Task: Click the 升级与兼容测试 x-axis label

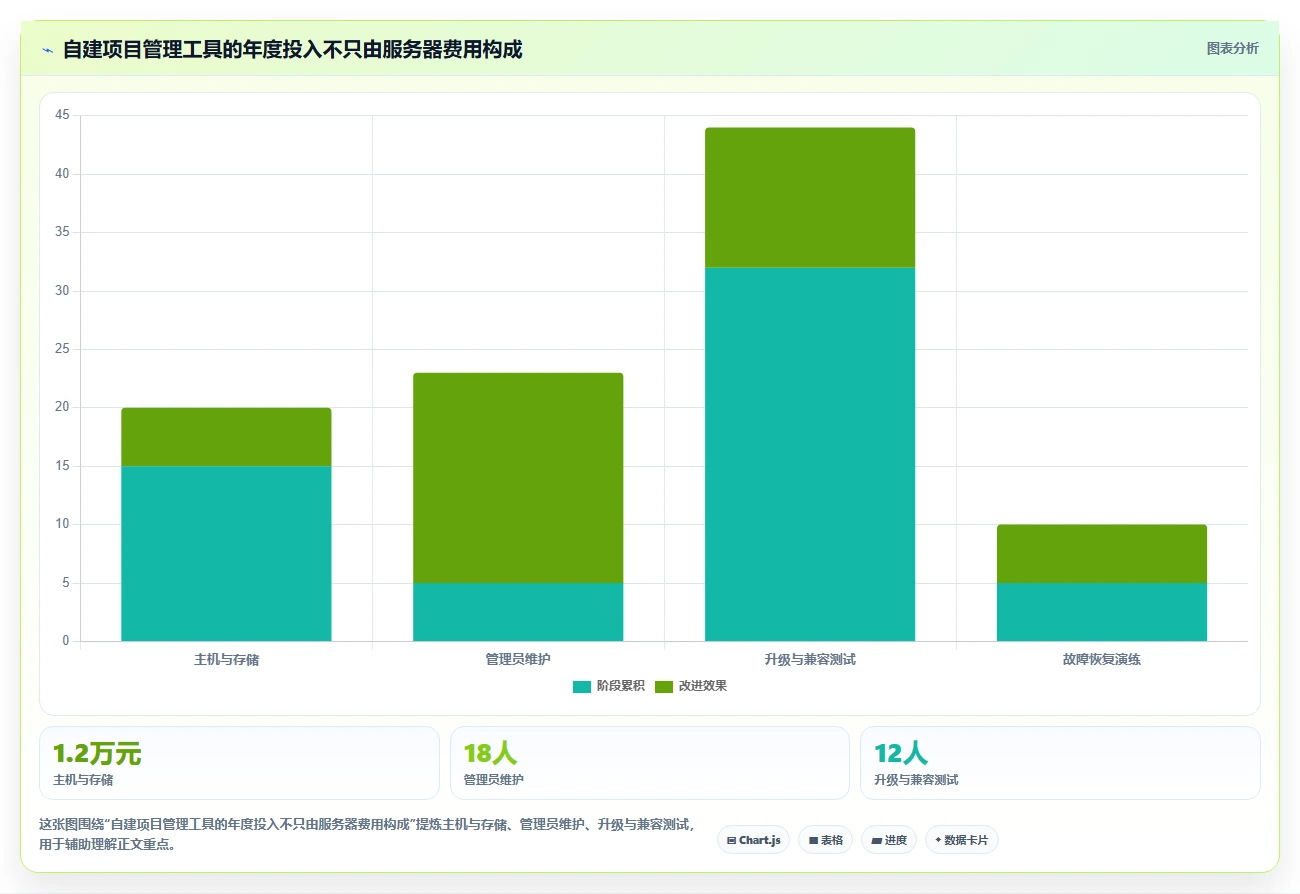Action: click(810, 660)
